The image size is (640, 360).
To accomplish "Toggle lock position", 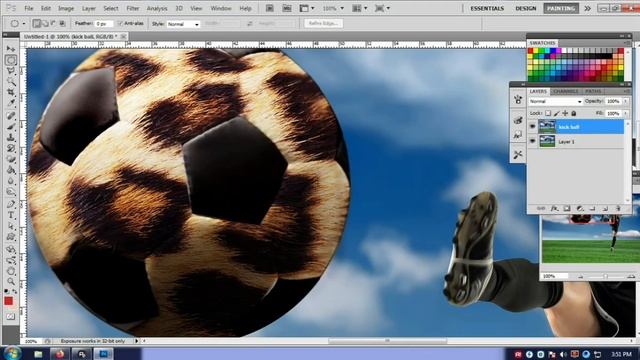I will (565, 113).
